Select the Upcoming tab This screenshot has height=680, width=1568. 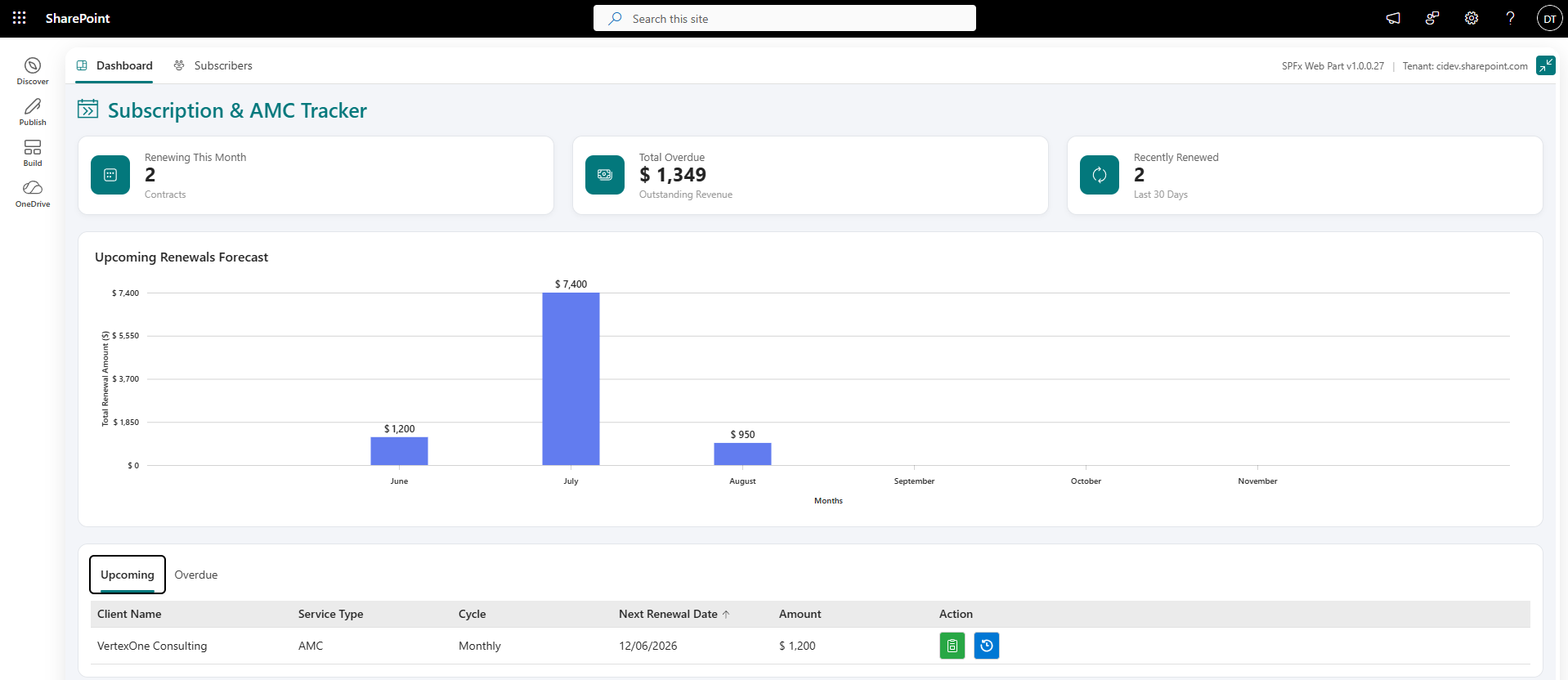(128, 575)
